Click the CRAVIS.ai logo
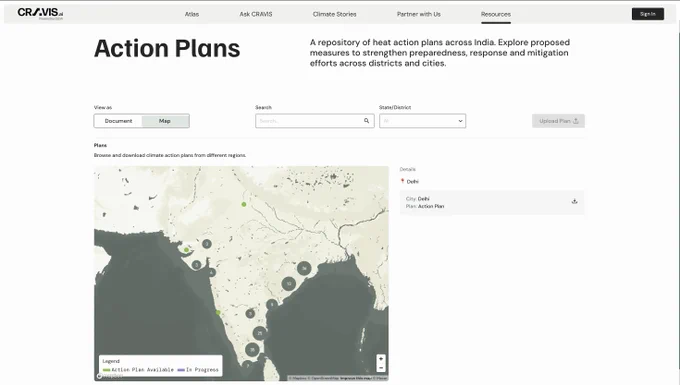Image resolution: width=680 pixels, height=385 pixels. [40, 13]
